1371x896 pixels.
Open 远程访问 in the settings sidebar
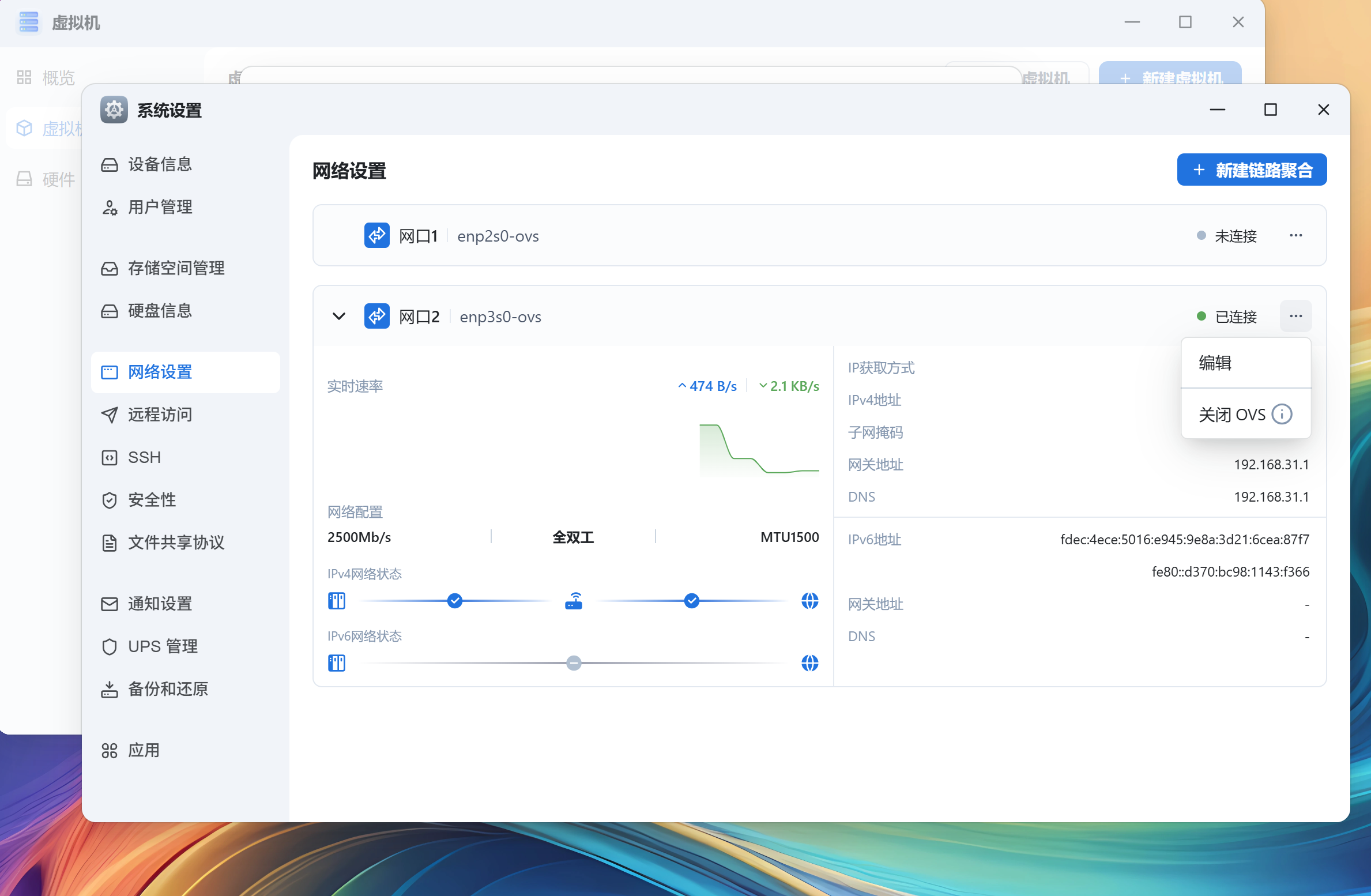(x=160, y=415)
